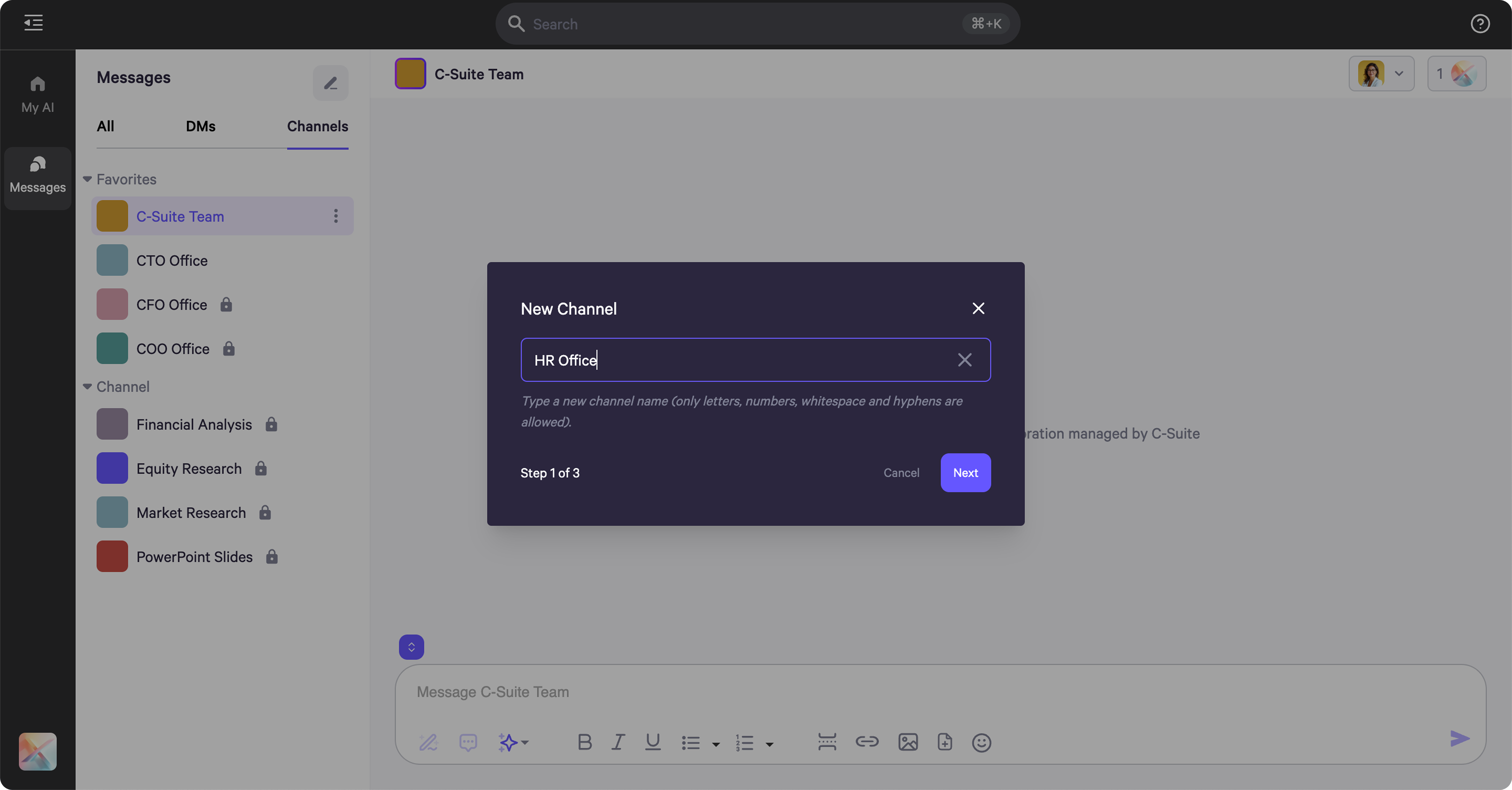This screenshot has width=1512, height=790.
Task: Click the Equity Research purple color swatch
Action: [x=112, y=468]
